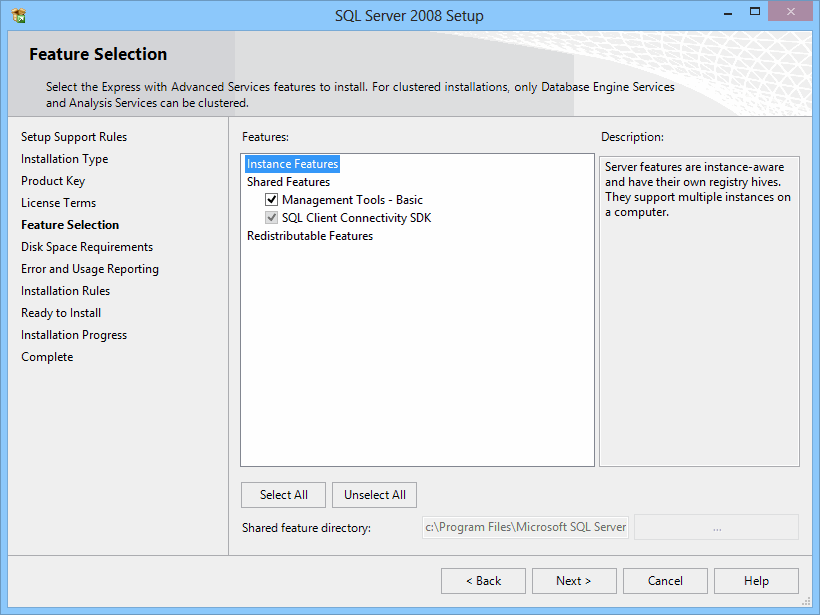Select the SQL Client Connectivity SDK label
Viewport: 820px width, 615px height.
click(356, 218)
